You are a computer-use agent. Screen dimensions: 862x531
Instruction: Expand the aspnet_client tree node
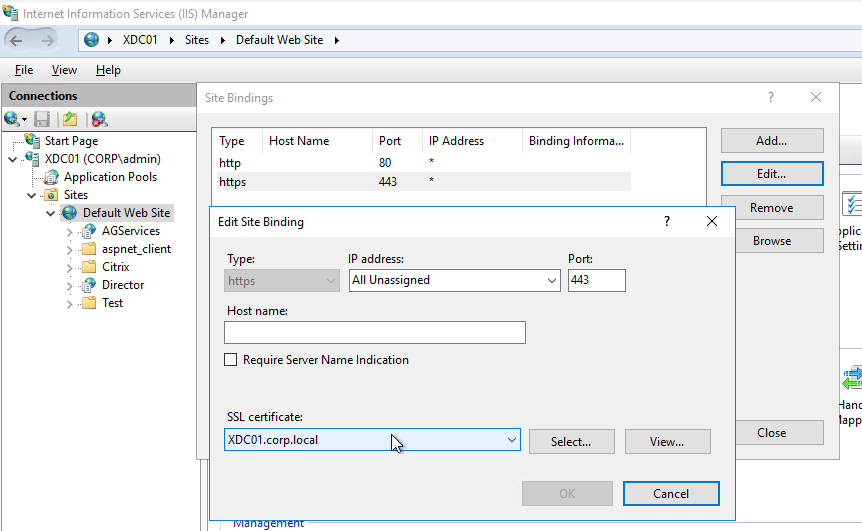69,250
